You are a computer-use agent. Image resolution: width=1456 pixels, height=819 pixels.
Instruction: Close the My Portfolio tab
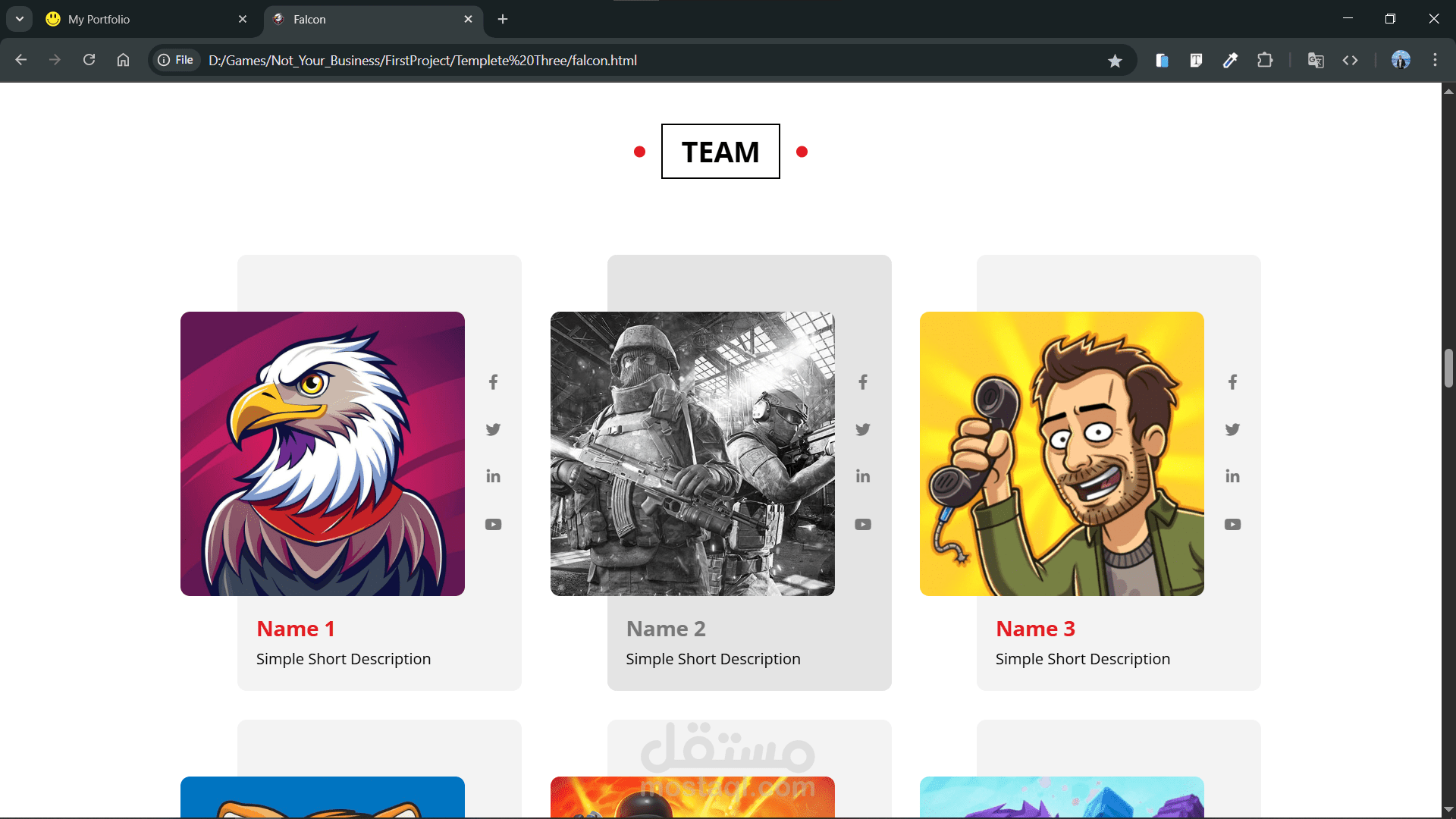243,19
